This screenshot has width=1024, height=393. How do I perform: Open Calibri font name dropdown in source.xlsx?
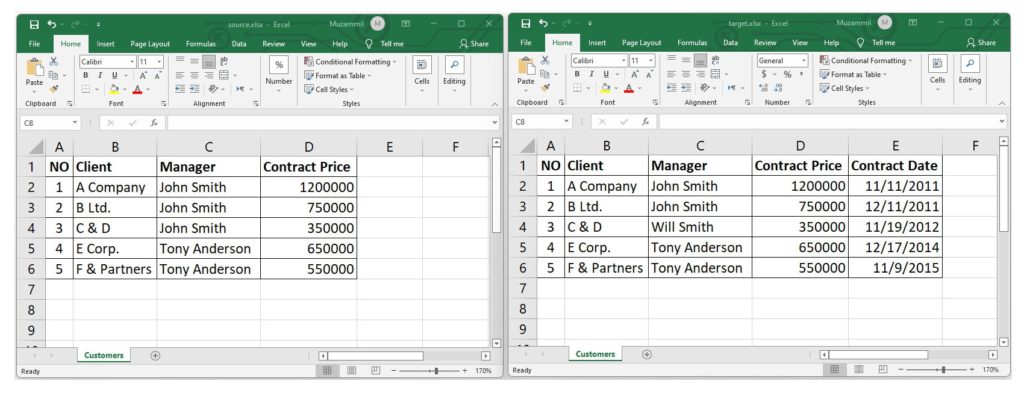pyautogui.click(x=133, y=62)
